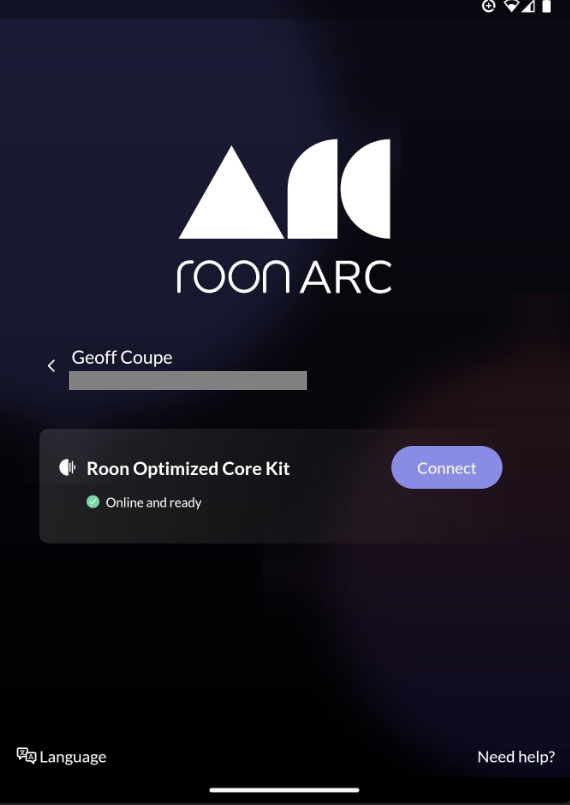Click the language translate icon

point(26,756)
